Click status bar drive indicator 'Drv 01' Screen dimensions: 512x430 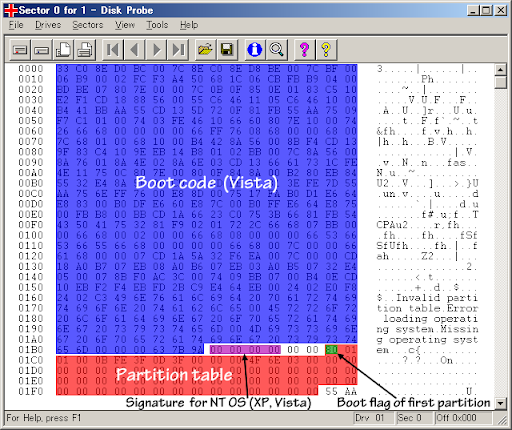(370, 418)
